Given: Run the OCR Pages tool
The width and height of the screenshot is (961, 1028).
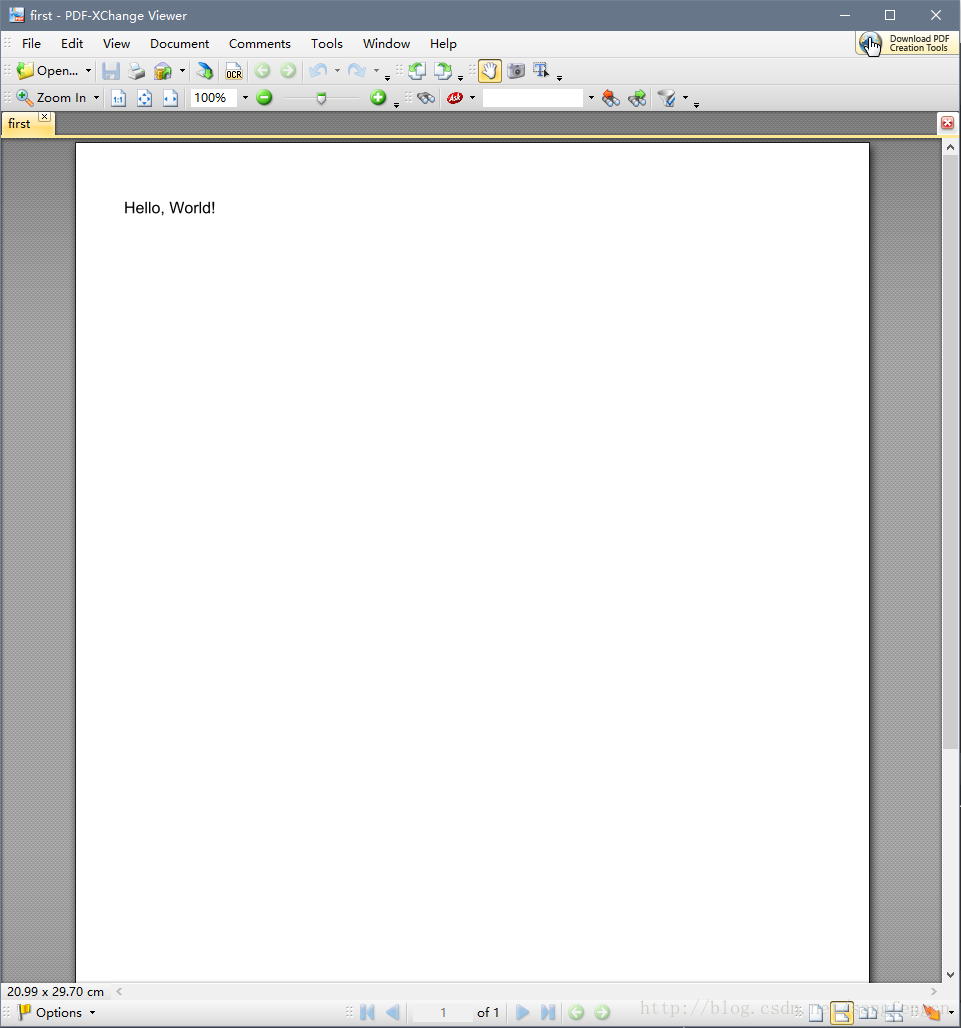Looking at the screenshot, I should pos(233,71).
